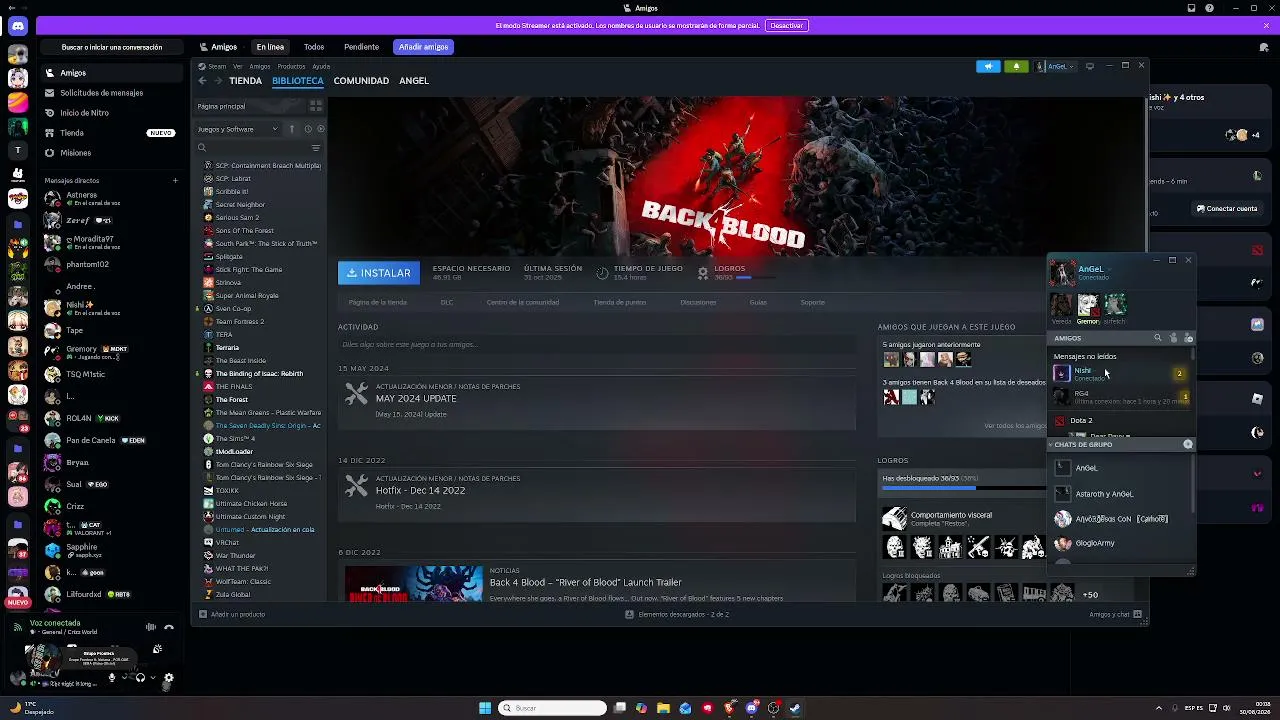Show the Todos friends tab in Discord
Image resolution: width=1280 pixels, height=720 pixels.
(314, 47)
